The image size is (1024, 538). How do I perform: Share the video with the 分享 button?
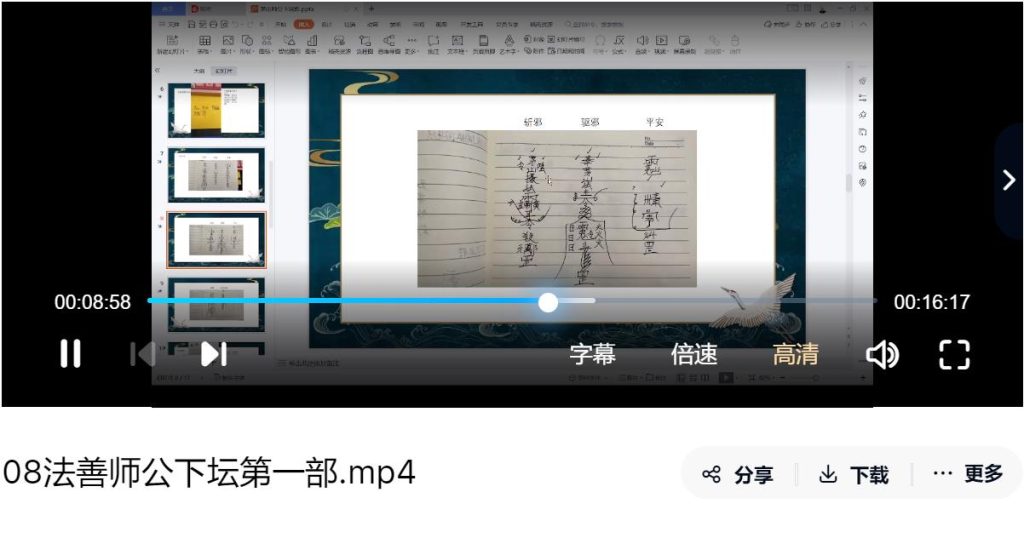tap(738, 474)
